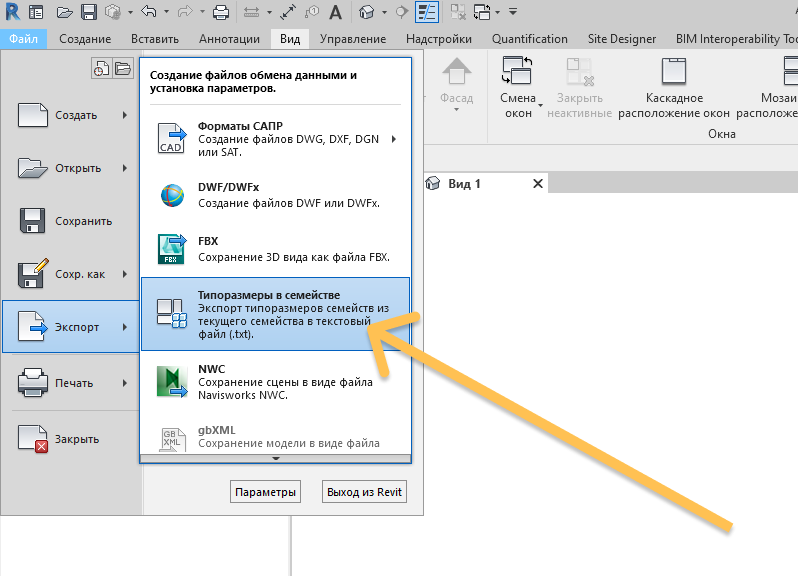Image resolution: width=798 pixels, height=576 pixels.
Task: Open the default 3D view house icon
Action: 367,12
